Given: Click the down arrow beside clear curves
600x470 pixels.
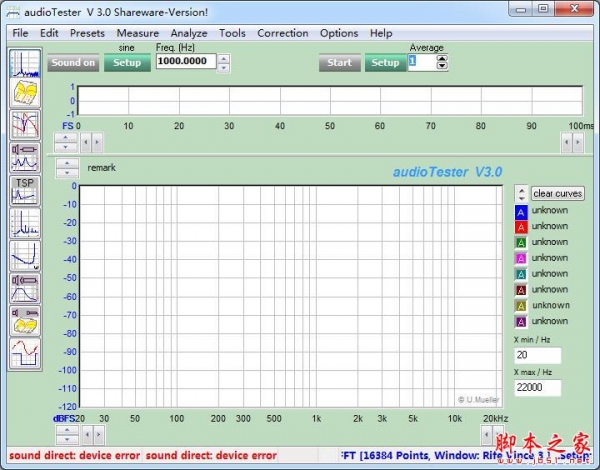Looking at the screenshot, I should click(522, 198).
